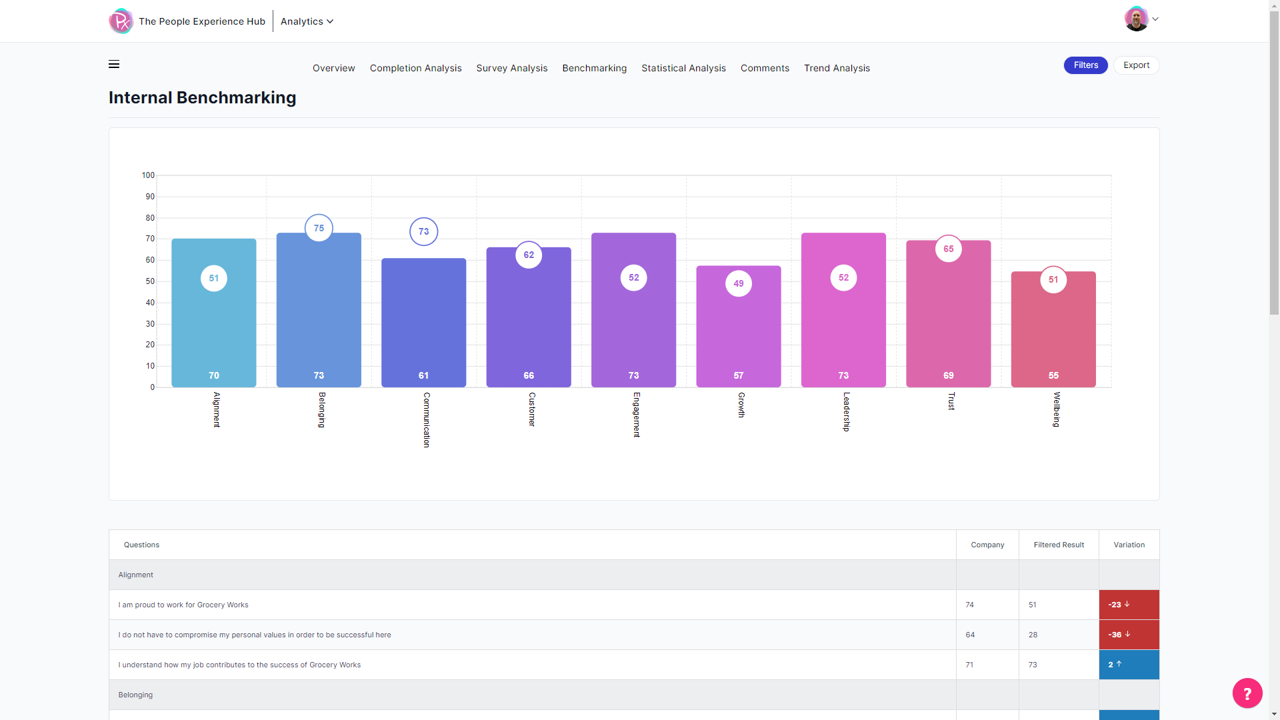This screenshot has height=720, width=1280.
Task: Click the Trust benchmark circle showing 65
Action: click(948, 249)
